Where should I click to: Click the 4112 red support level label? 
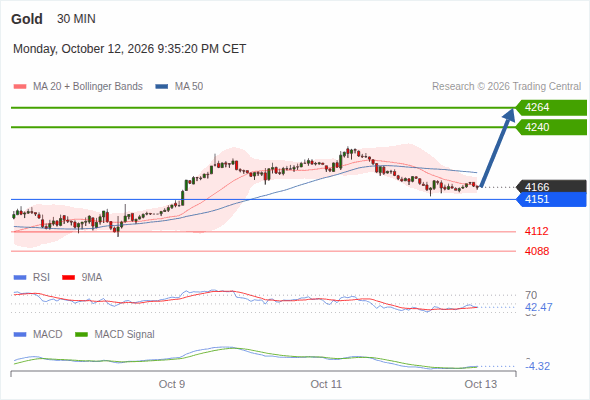pyautogui.click(x=537, y=231)
